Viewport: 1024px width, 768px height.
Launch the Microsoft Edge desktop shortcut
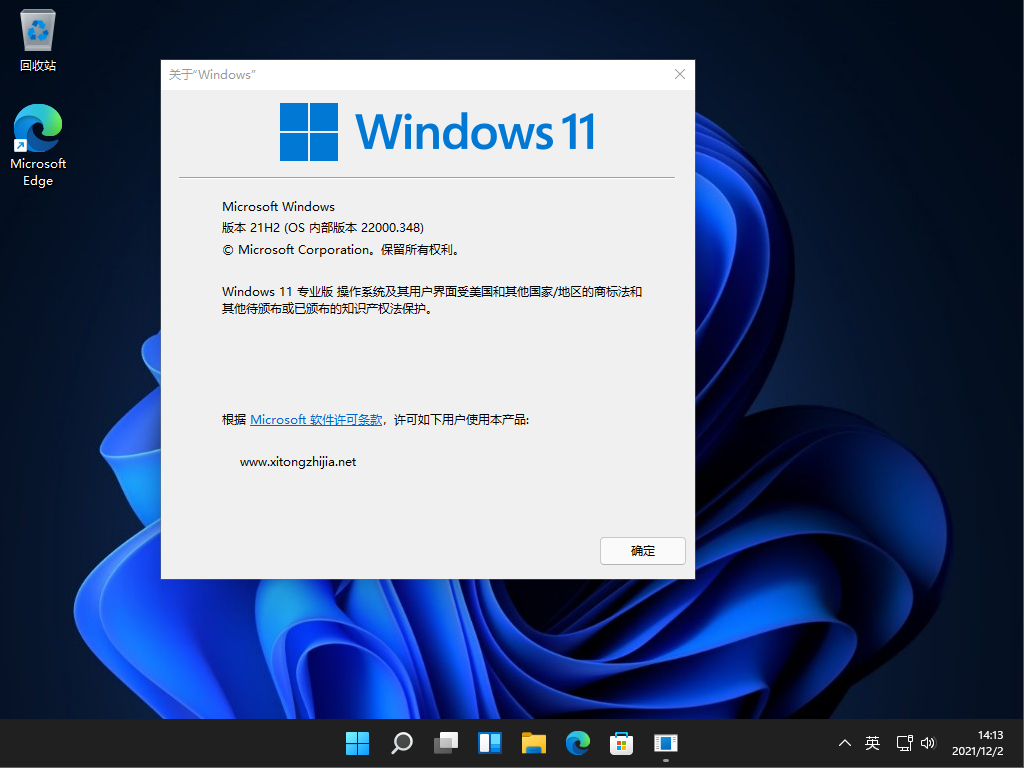[37, 130]
